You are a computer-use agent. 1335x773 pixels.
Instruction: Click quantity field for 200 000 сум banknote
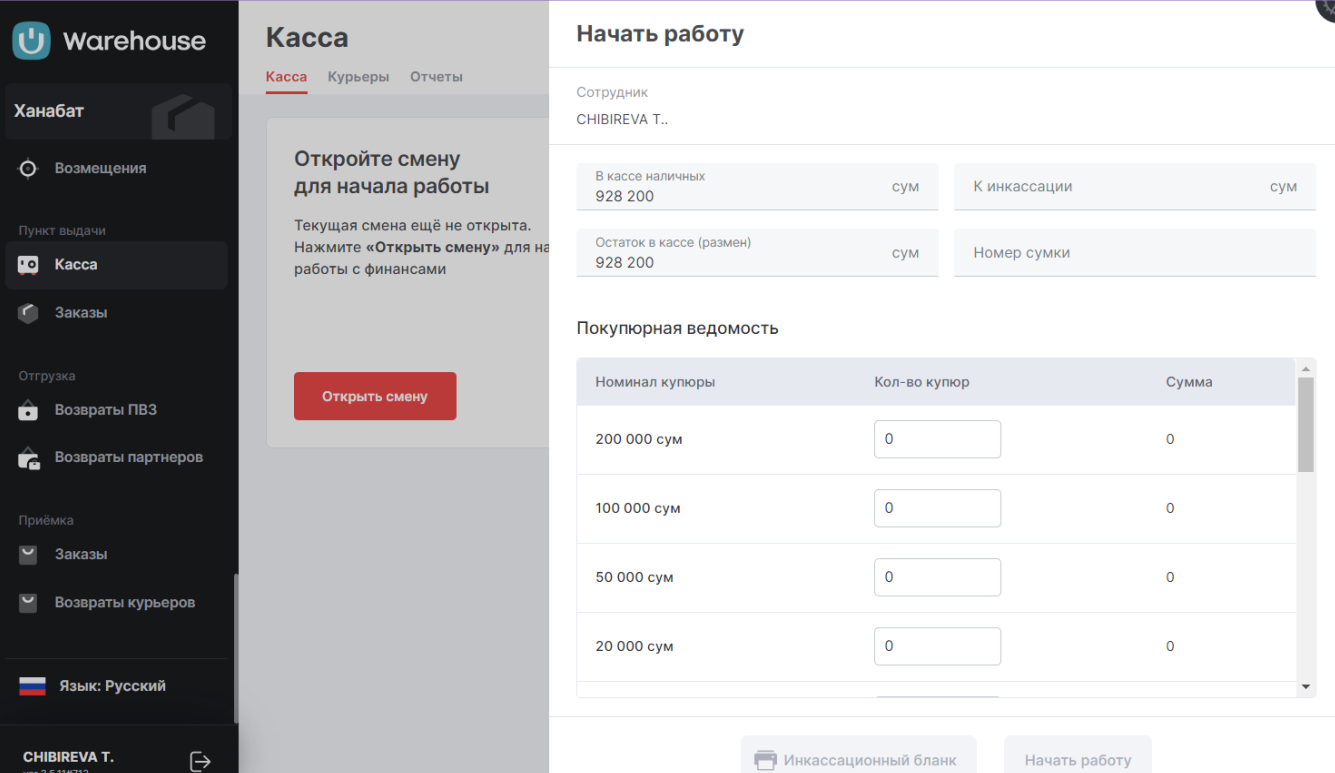937,439
